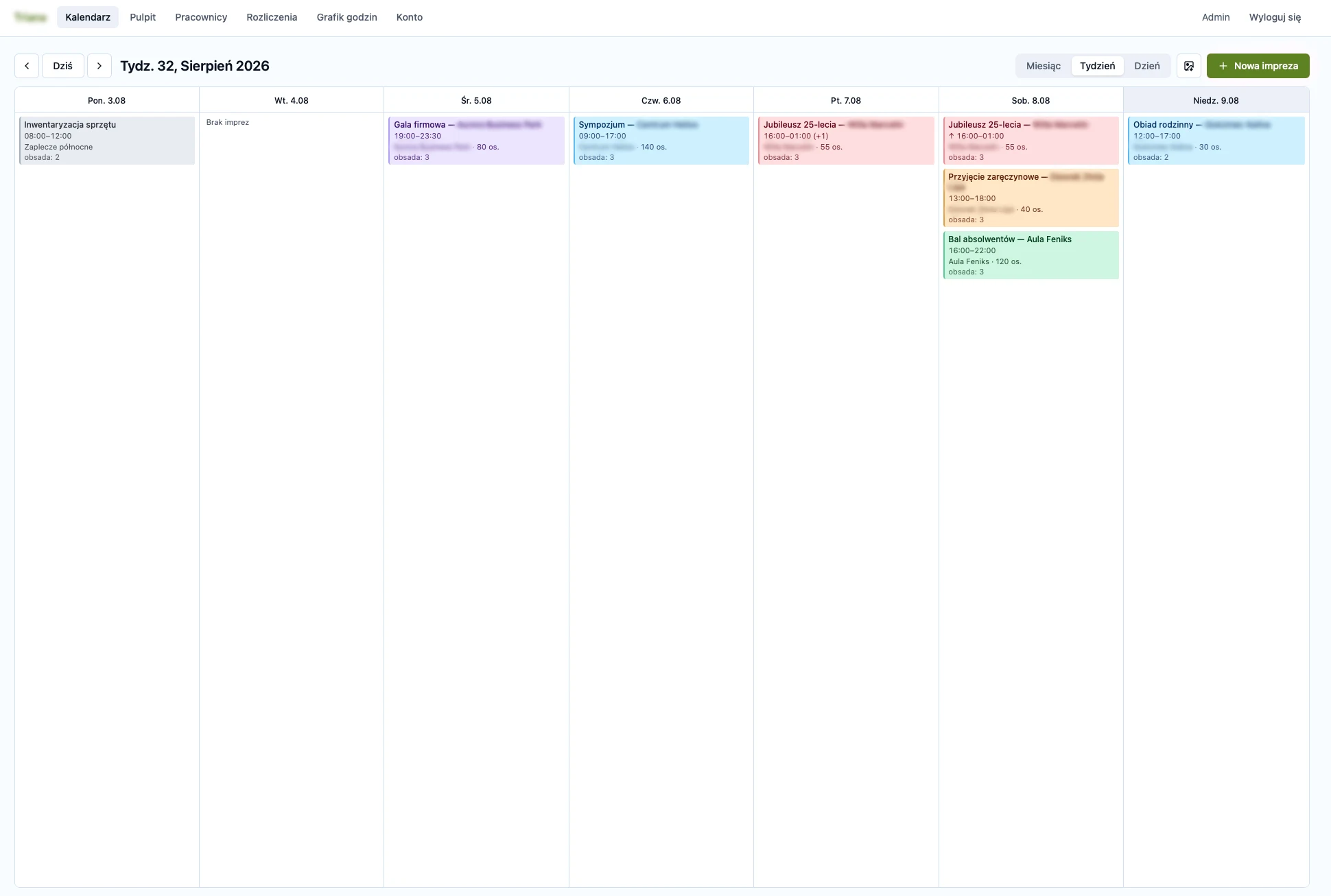Image resolution: width=1331 pixels, height=896 pixels.
Task: Click the Tydz. 32, Sierpień 2026 heading
Action: click(195, 66)
